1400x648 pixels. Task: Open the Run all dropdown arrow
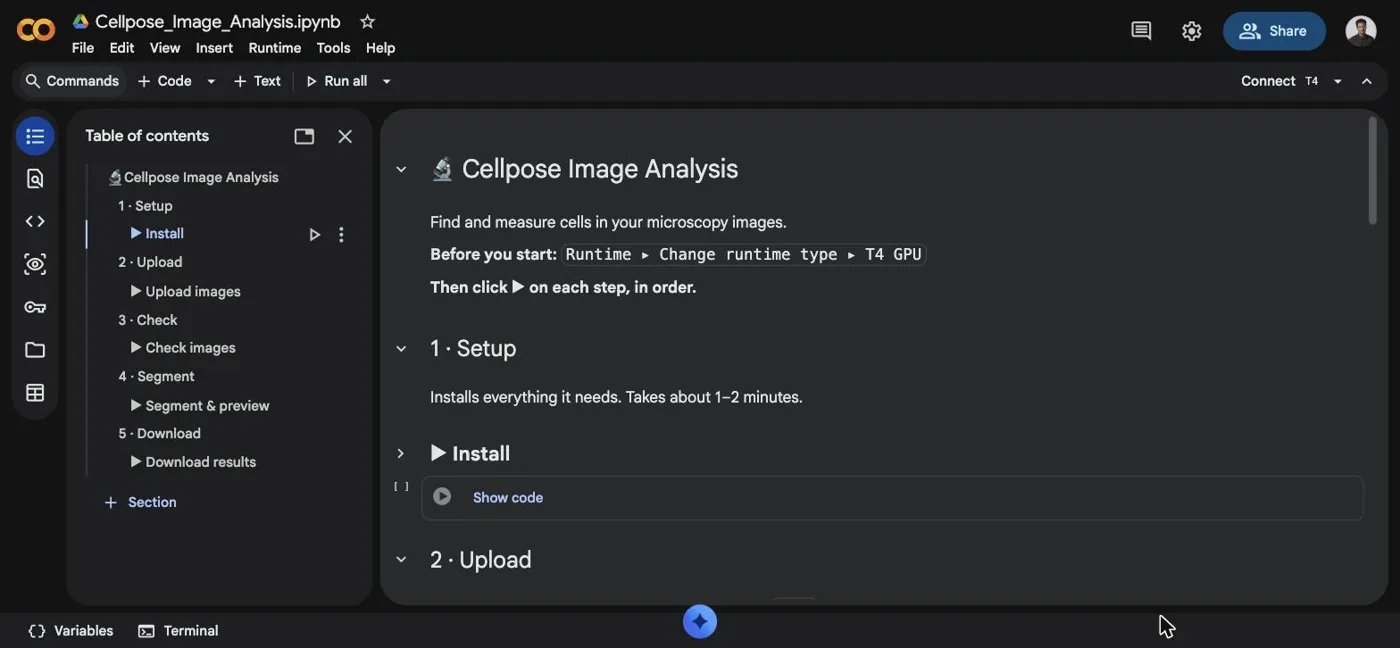point(386,81)
